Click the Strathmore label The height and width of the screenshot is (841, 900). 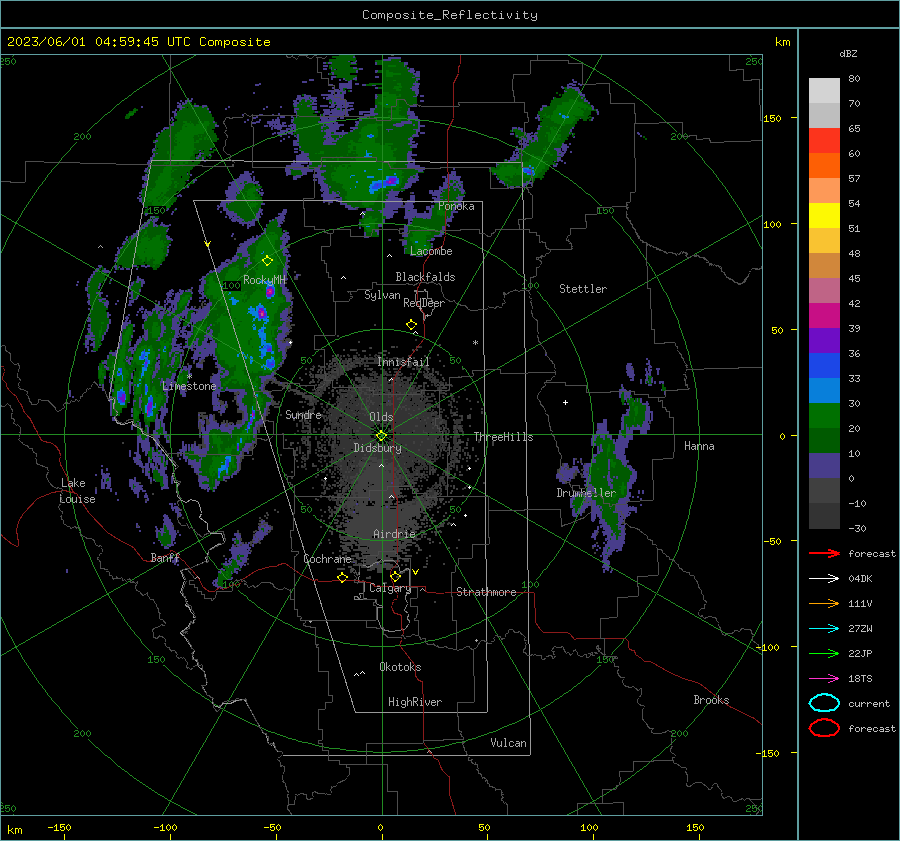(486, 592)
